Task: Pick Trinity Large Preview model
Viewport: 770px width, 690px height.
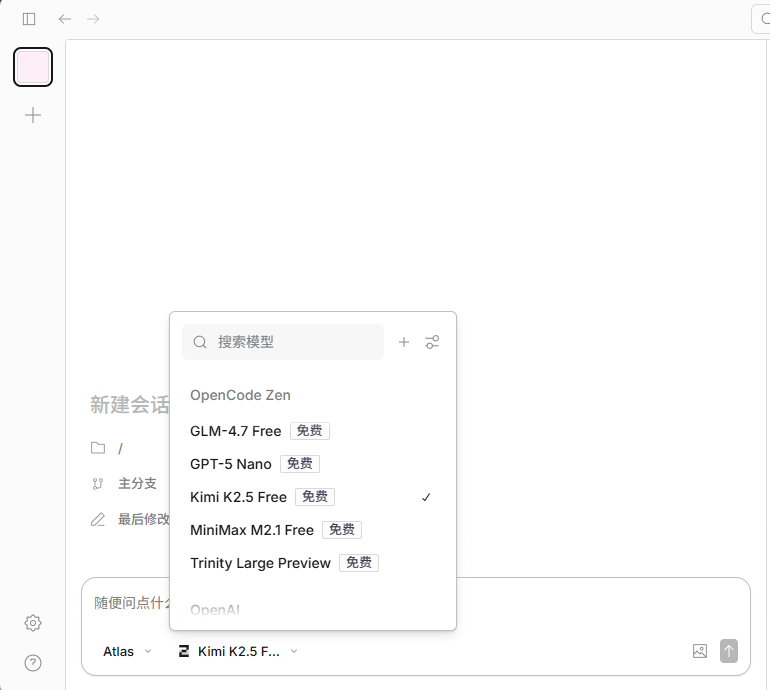Action: click(312, 562)
